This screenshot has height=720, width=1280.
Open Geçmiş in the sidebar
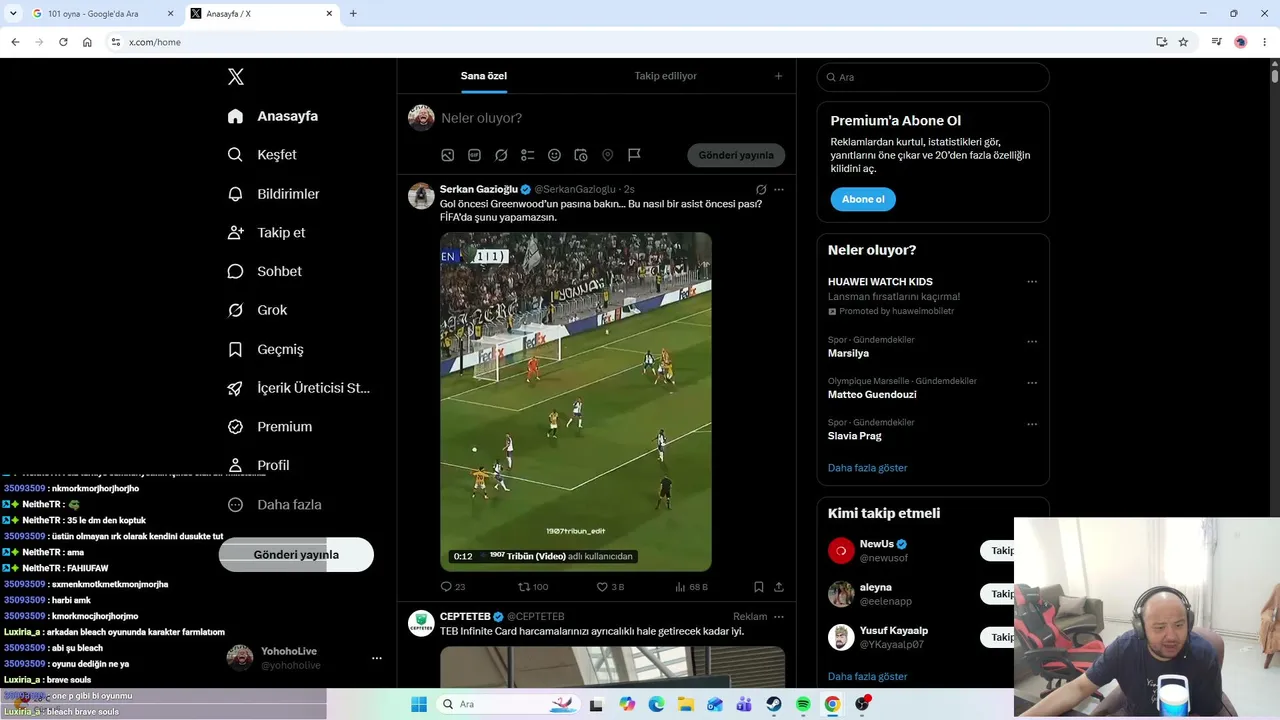click(266, 349)
